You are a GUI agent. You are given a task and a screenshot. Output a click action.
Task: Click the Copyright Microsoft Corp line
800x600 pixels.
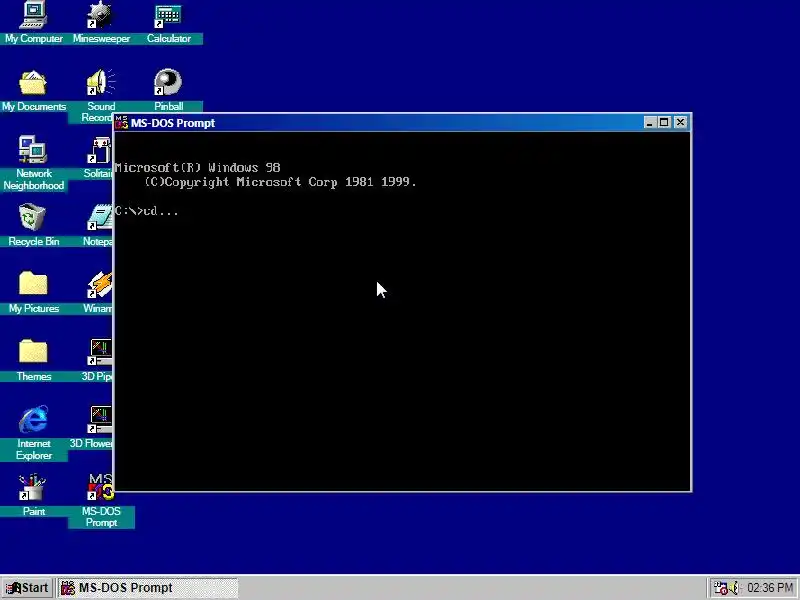(x=281, y=182)
